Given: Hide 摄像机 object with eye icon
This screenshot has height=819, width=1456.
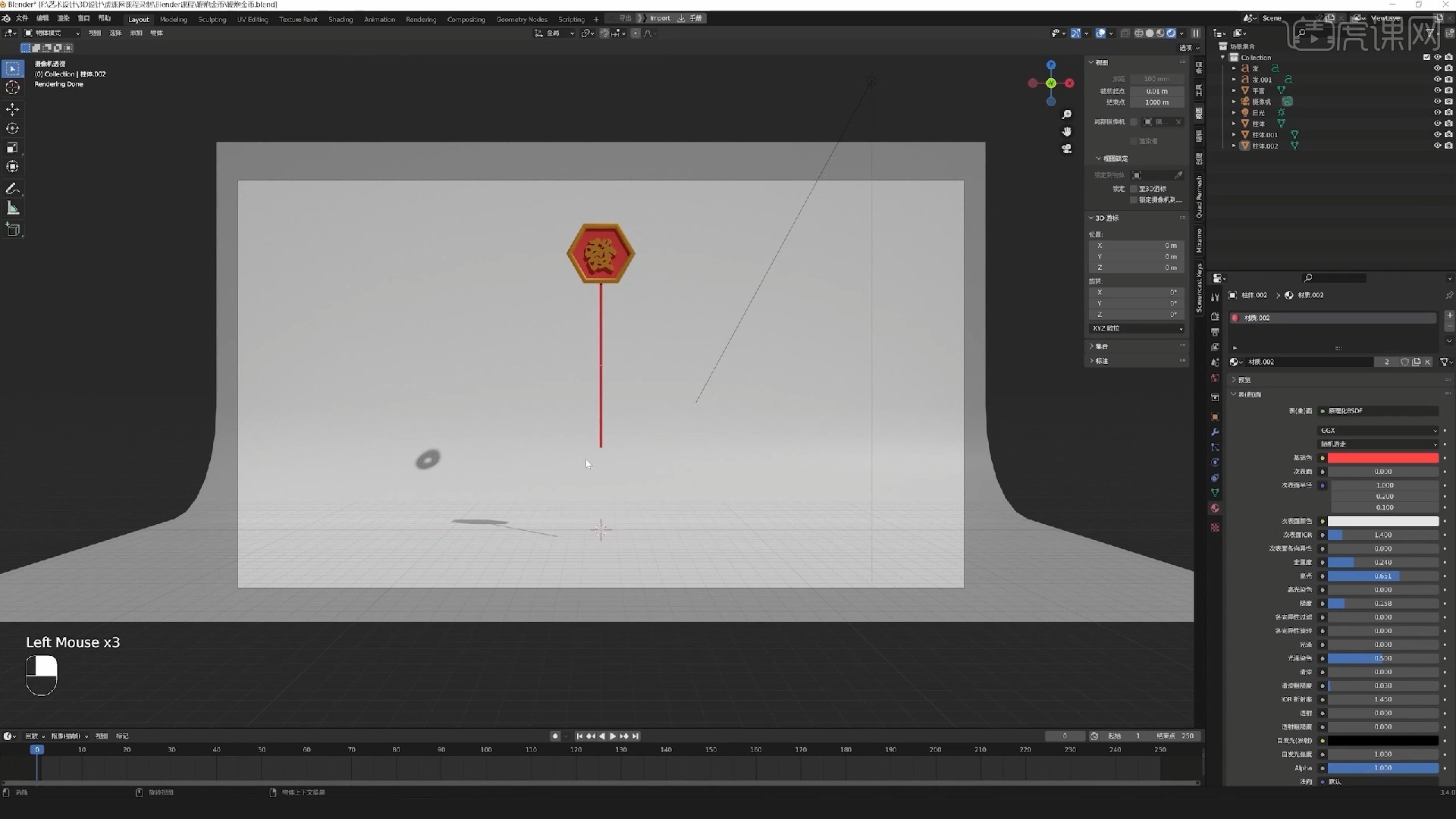Looking at the screenshot, I should point(1437,102).
